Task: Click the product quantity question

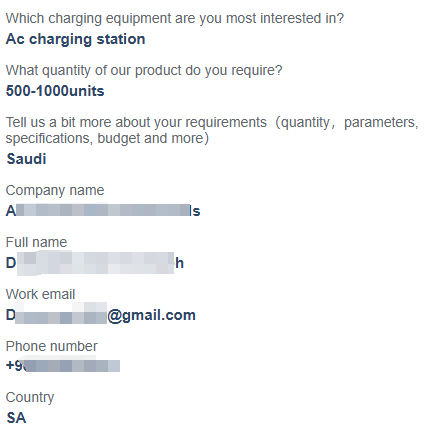Action: [x=144, y=71]
